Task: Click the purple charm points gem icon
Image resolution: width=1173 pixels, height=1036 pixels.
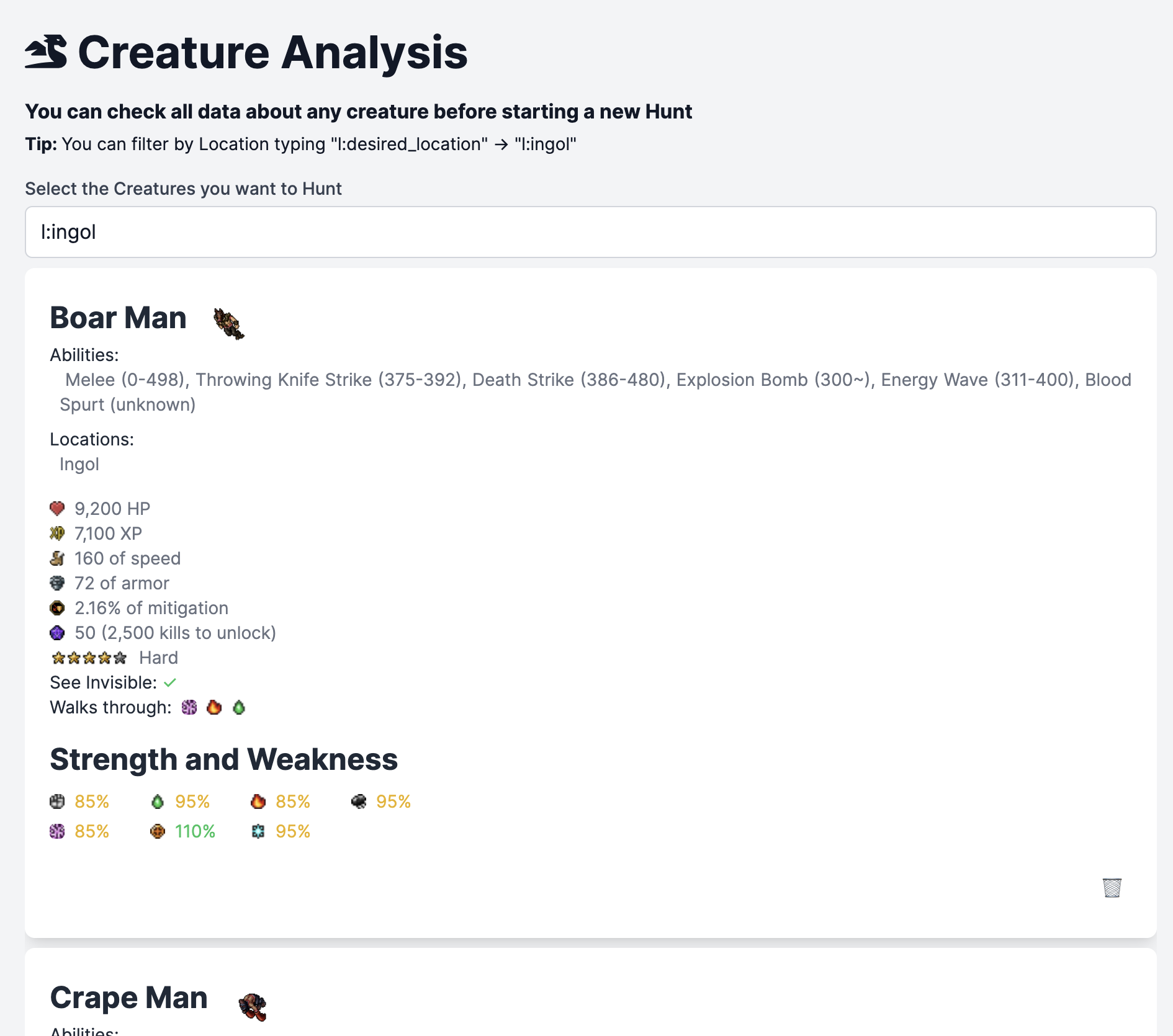Action: point(57,633)
